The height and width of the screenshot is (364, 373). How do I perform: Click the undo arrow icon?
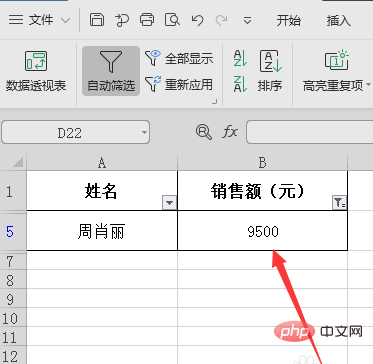click(197, 20)
